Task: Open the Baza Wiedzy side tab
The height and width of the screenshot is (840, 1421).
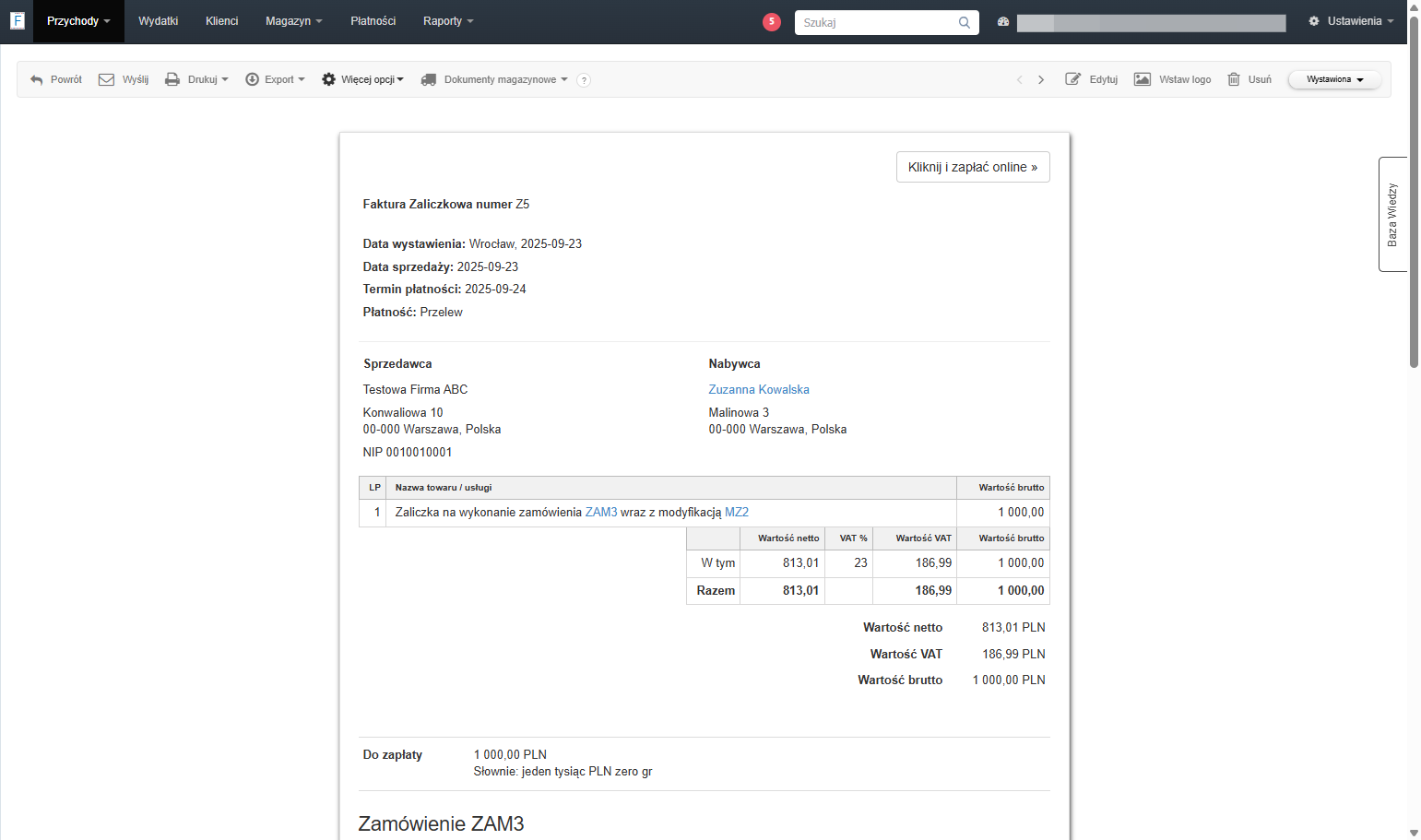Action: coord(1392,214)
